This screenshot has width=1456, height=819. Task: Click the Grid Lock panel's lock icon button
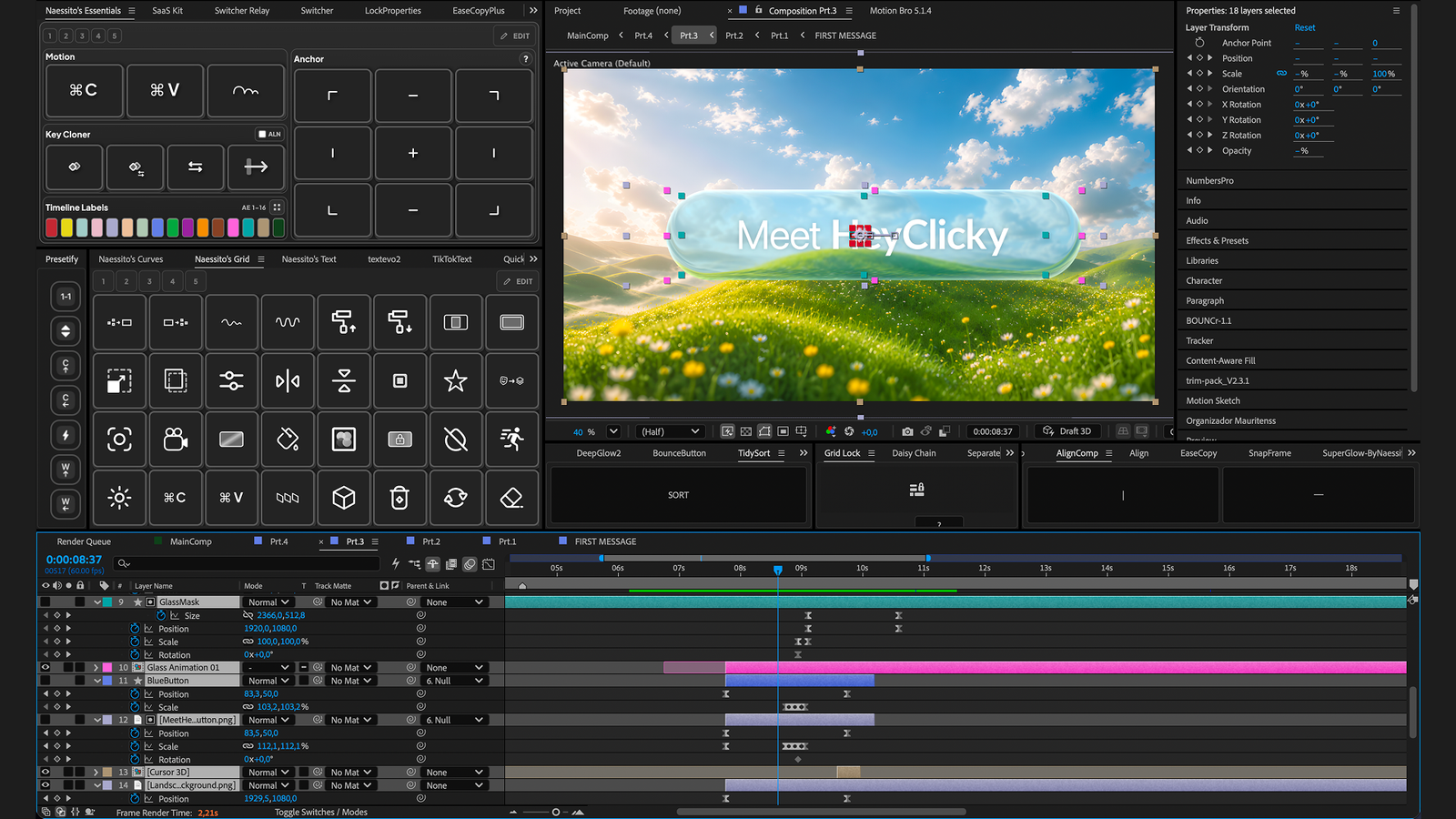click(x=916, y=490)
